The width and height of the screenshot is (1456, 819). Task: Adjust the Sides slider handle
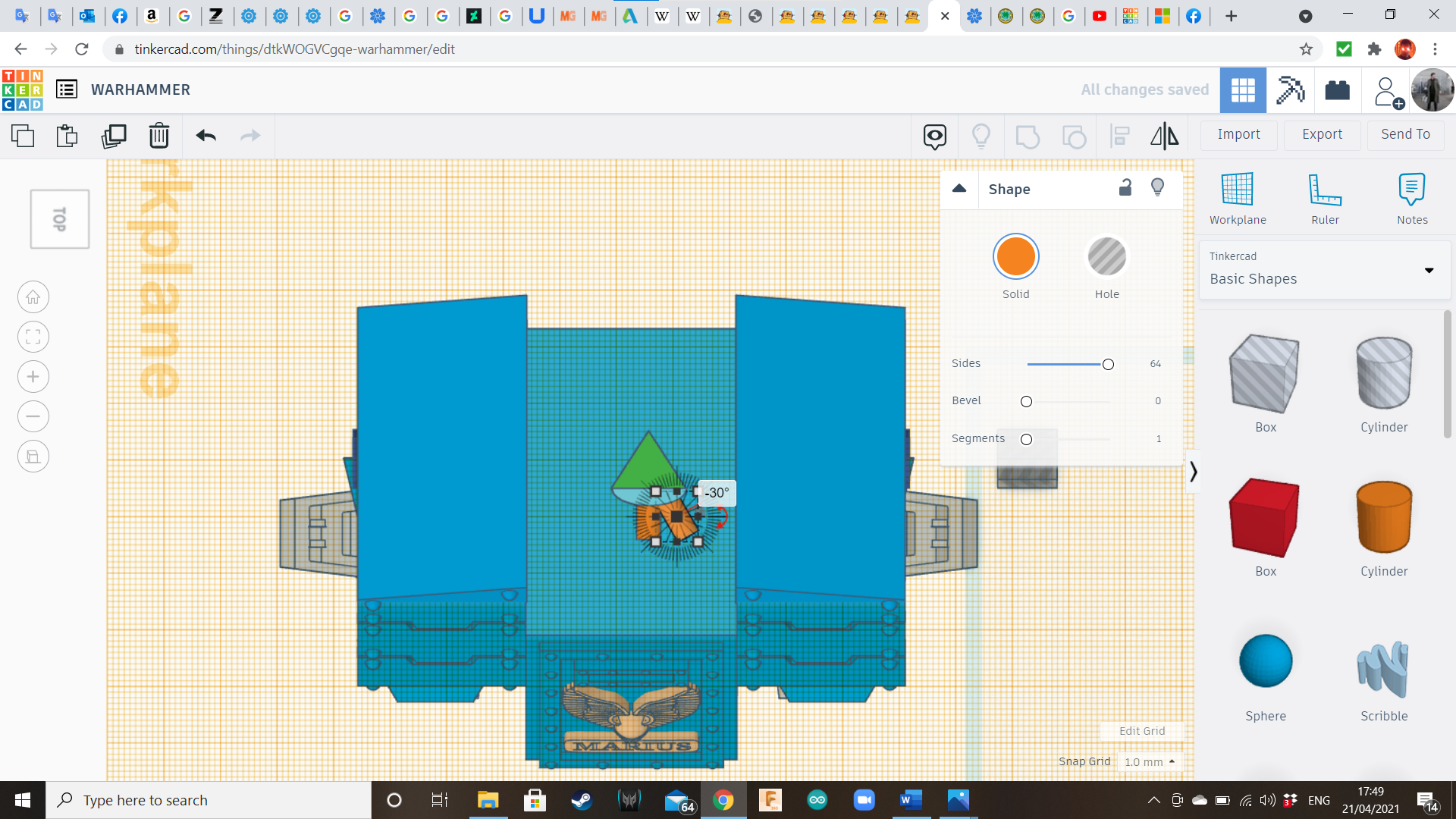coord(1108,365)
